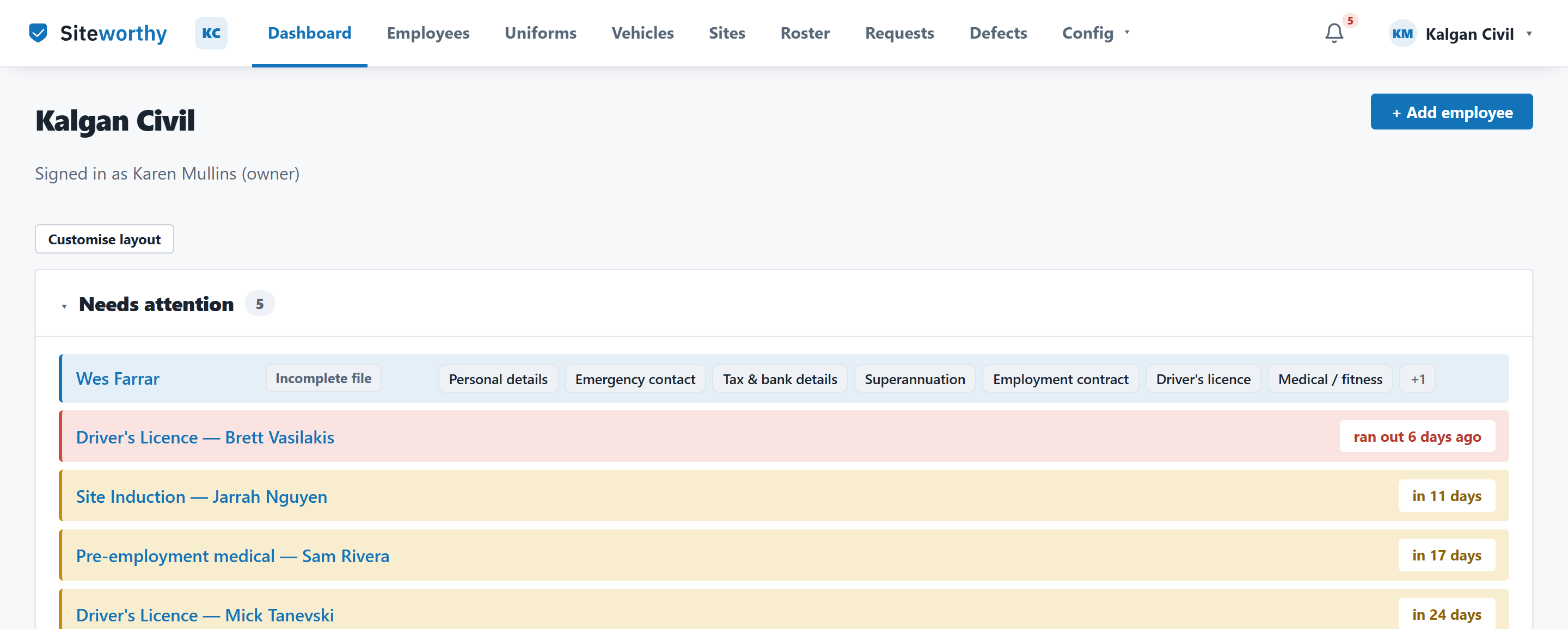Screen dimensions: 1568x629
Task: Select the Tax & bank details chip
Action: 780,379
